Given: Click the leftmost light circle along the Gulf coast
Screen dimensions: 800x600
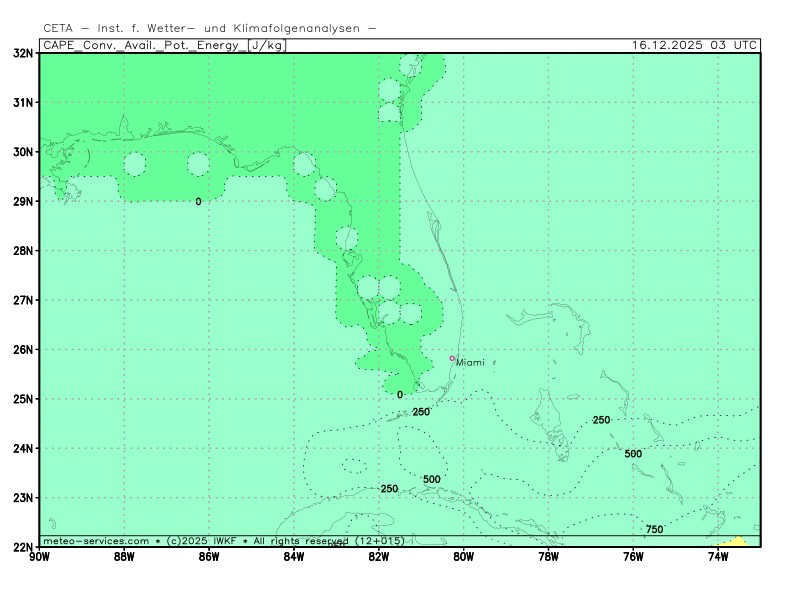Looking at the screenshot, I should 134,164.
